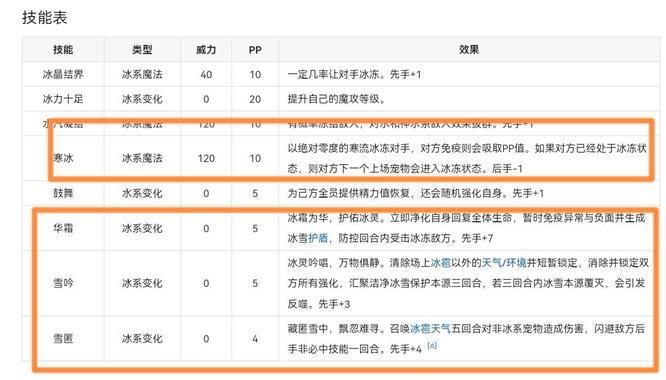Click the skill name 雪匿
The height and width of the screenshot is (380, 666).
point(63,338)
